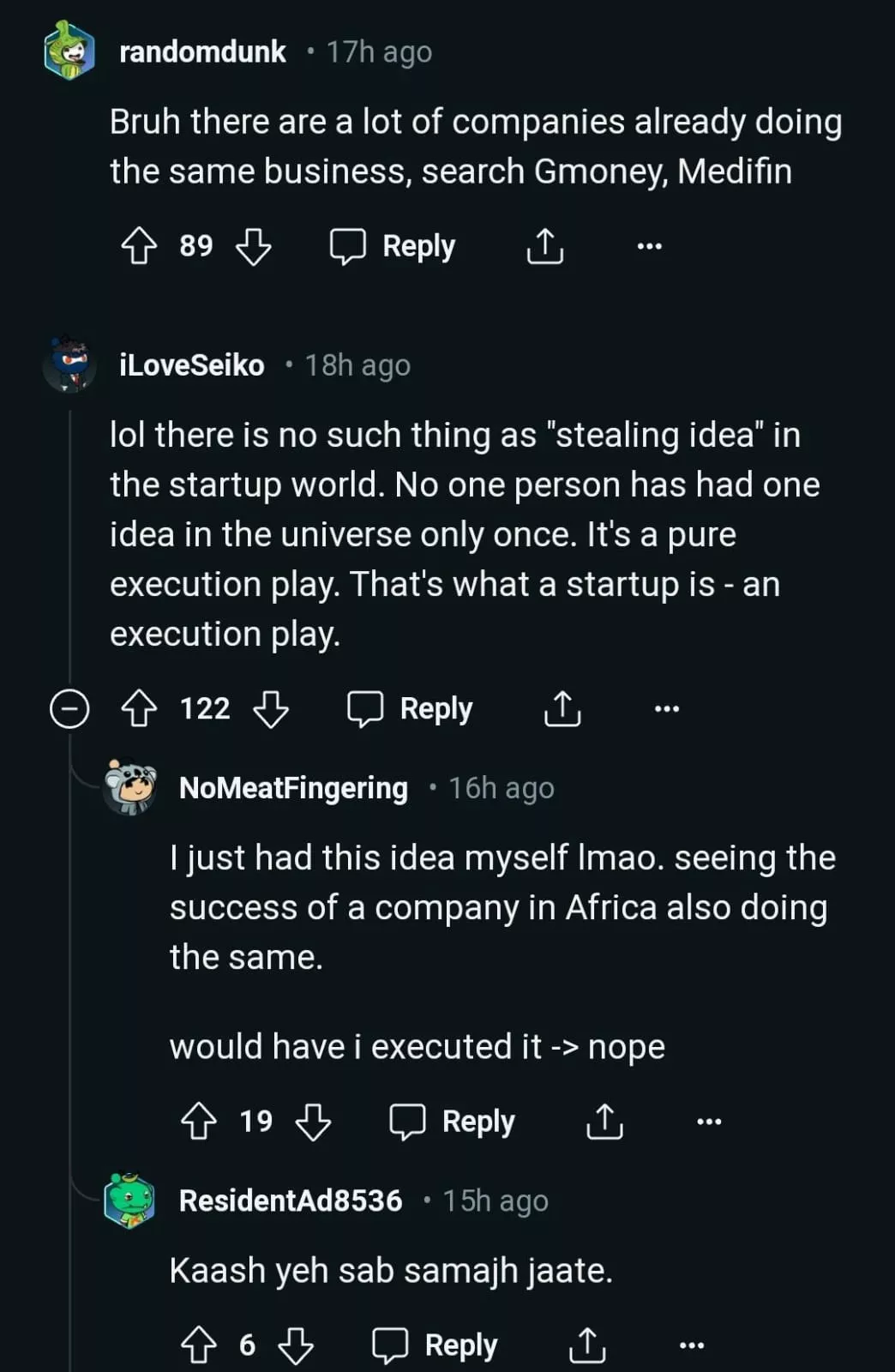Open more options on randomdunk's comment
895x1372 pixels.
coord(649,247)
